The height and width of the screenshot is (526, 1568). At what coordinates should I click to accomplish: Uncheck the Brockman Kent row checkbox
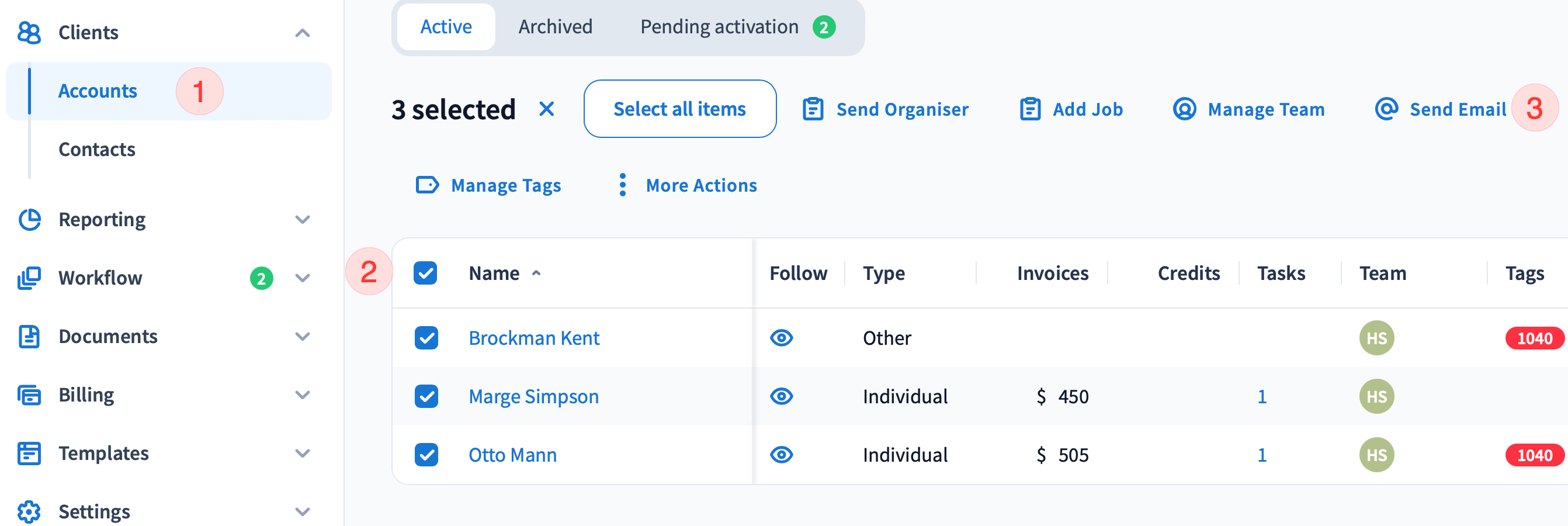click(426, 338)
